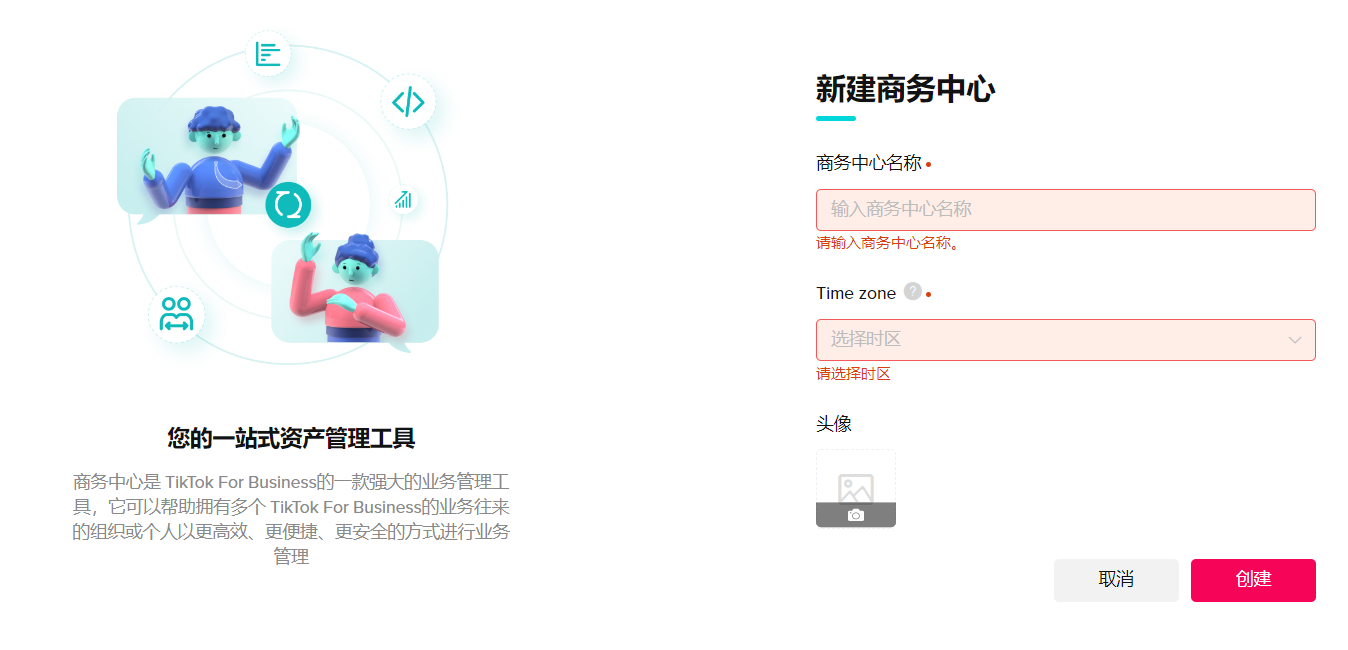
Task: Click the 取消 button
Action: [1116, 580]
